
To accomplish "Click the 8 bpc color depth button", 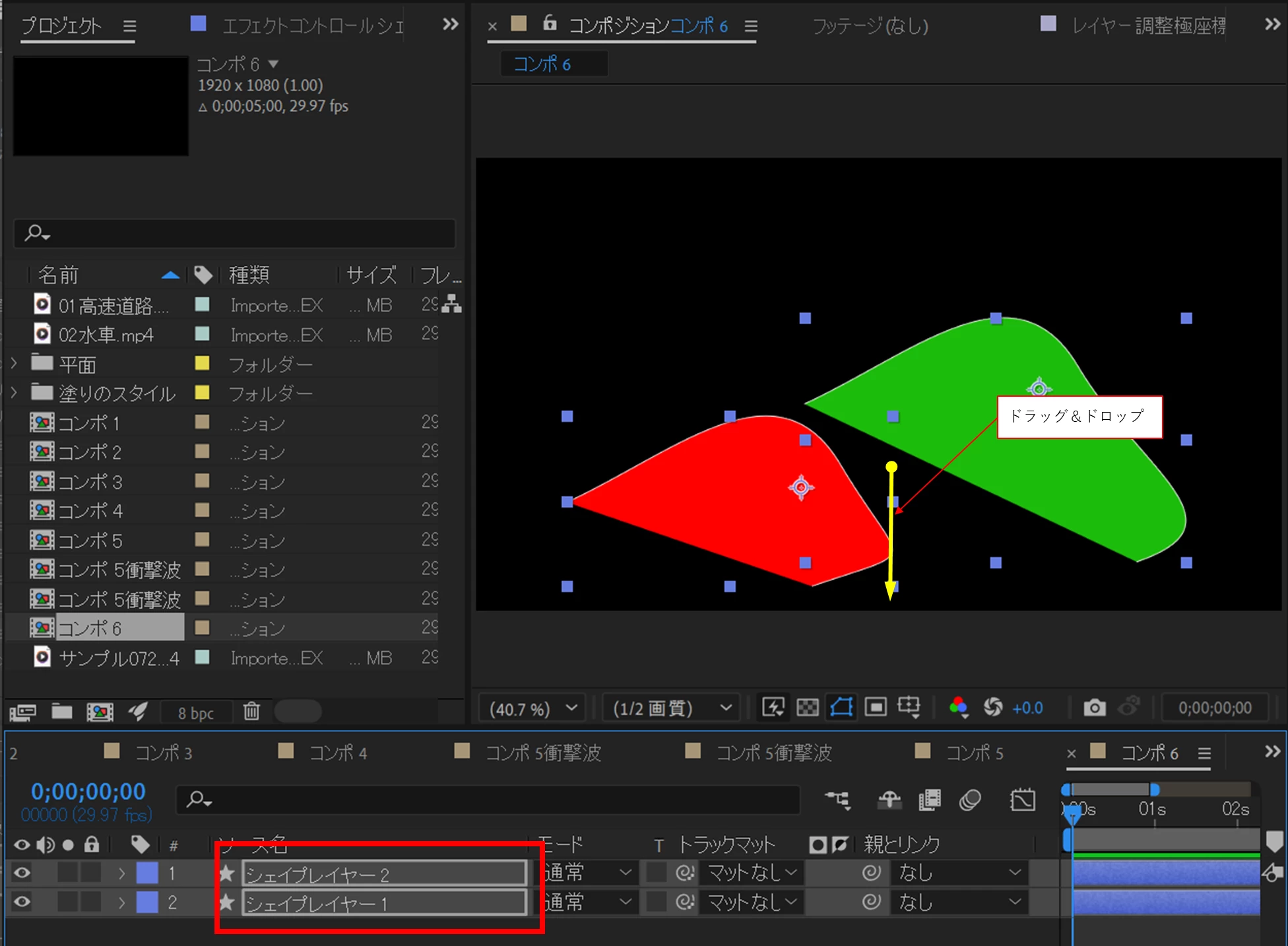I will 196,713.
